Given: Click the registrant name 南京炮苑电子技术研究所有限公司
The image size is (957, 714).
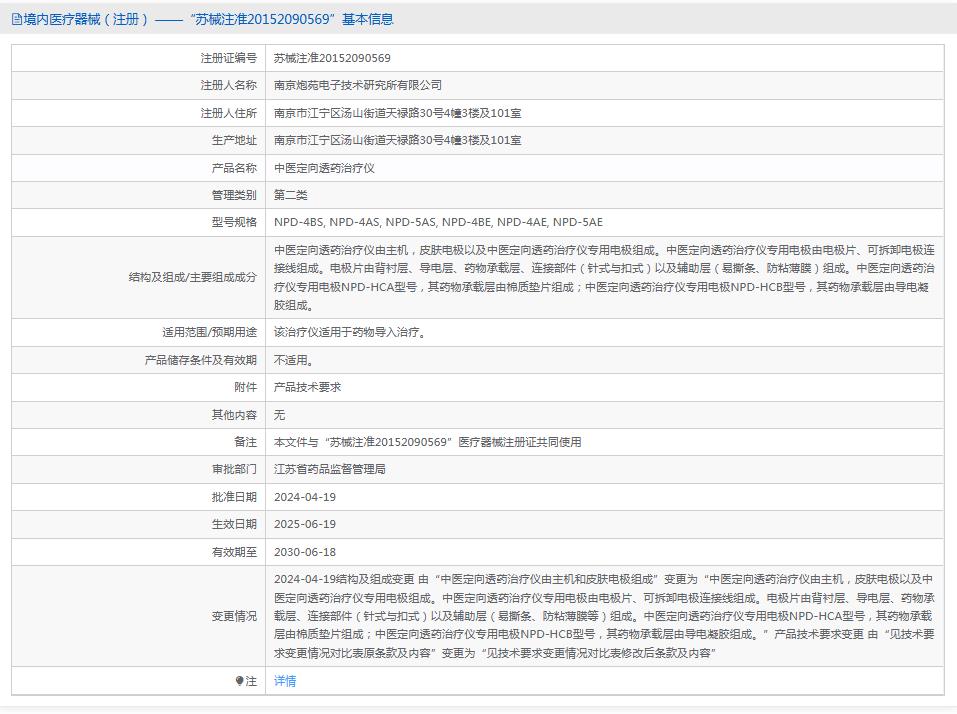Looking at the screenshot, I should [358, 86].
